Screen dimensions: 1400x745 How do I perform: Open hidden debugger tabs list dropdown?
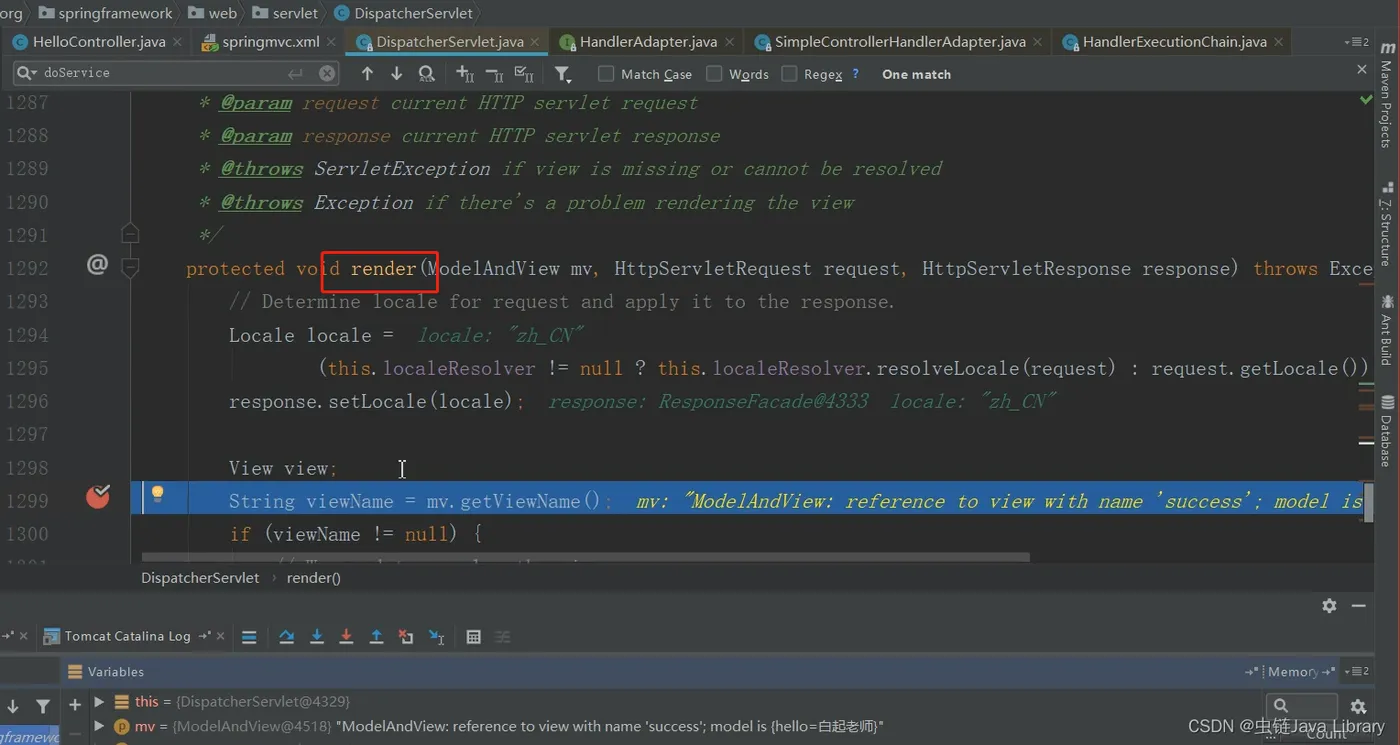click(1357, 672)
